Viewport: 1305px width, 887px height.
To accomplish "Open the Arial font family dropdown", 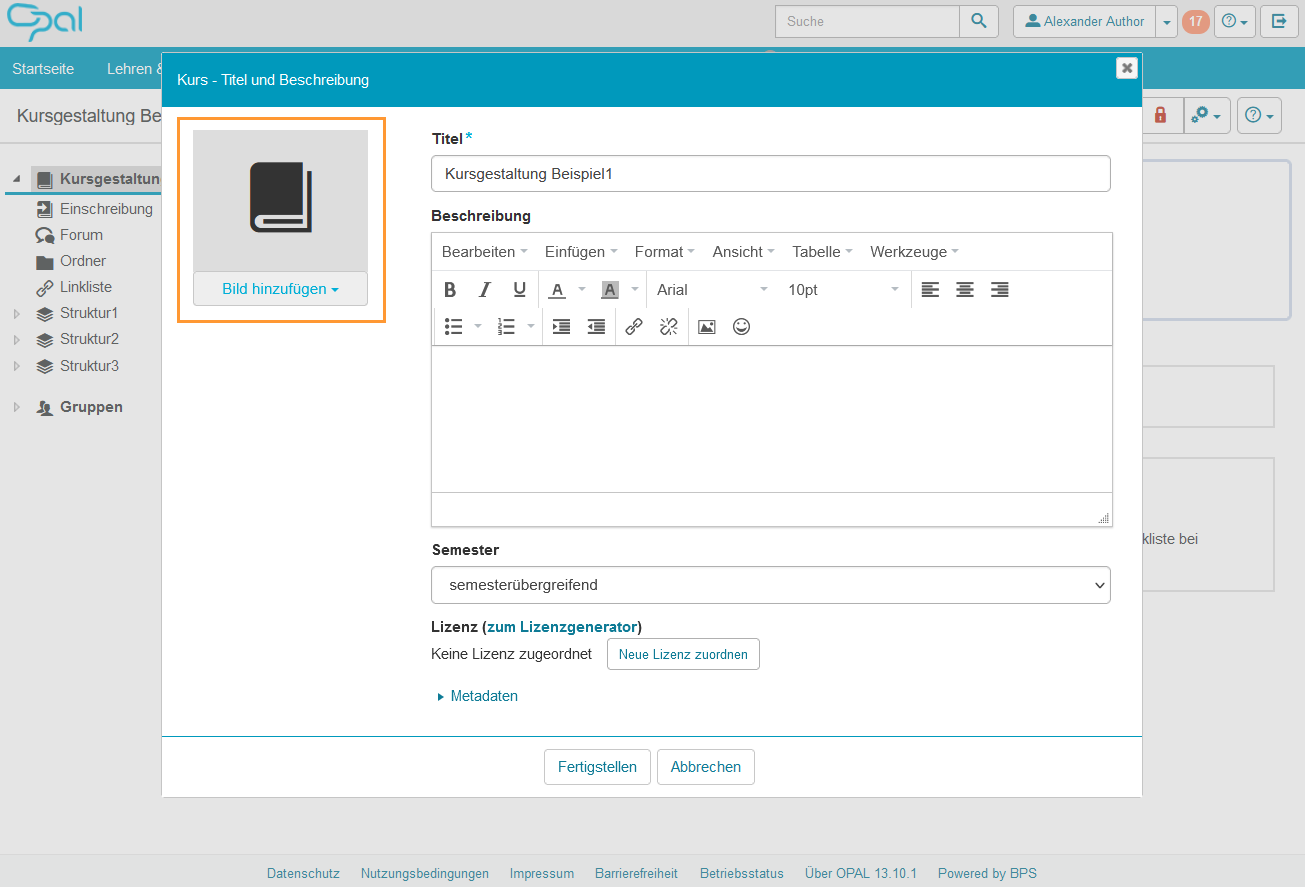I will (x=712, y=290).
